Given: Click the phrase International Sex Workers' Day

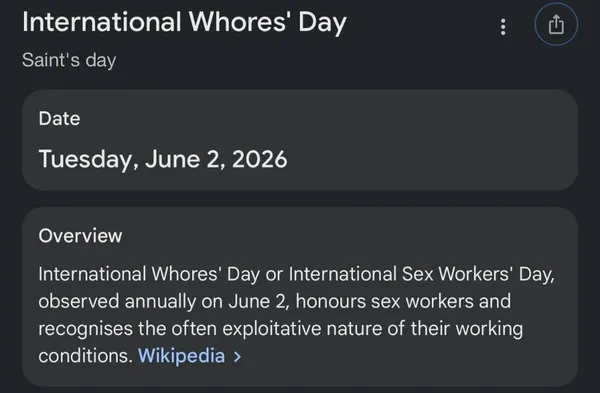Looking at the screenshot, I should pyautogui.click(x=421, y=274).
